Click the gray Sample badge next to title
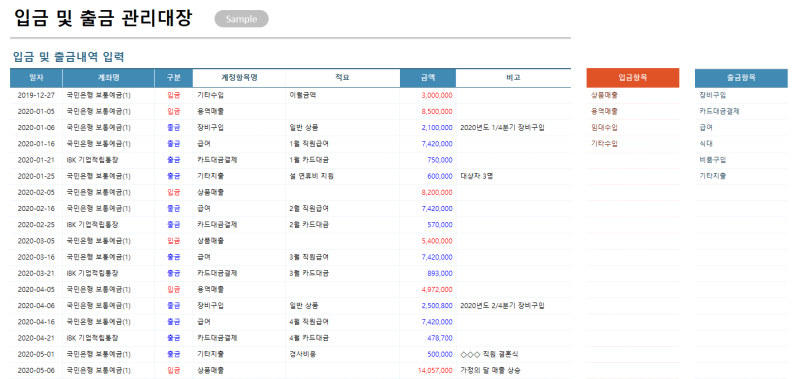 pos(241,19)
